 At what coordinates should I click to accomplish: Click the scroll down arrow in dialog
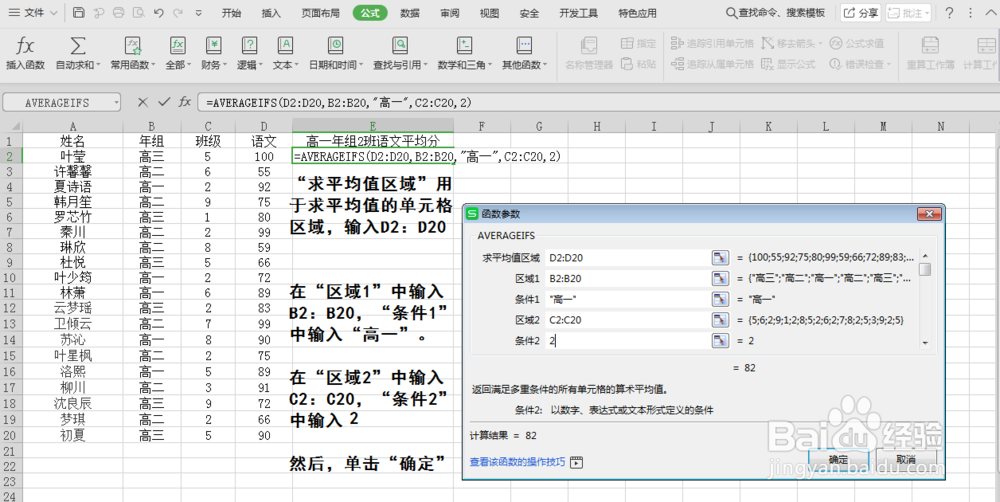coord(925,343)
